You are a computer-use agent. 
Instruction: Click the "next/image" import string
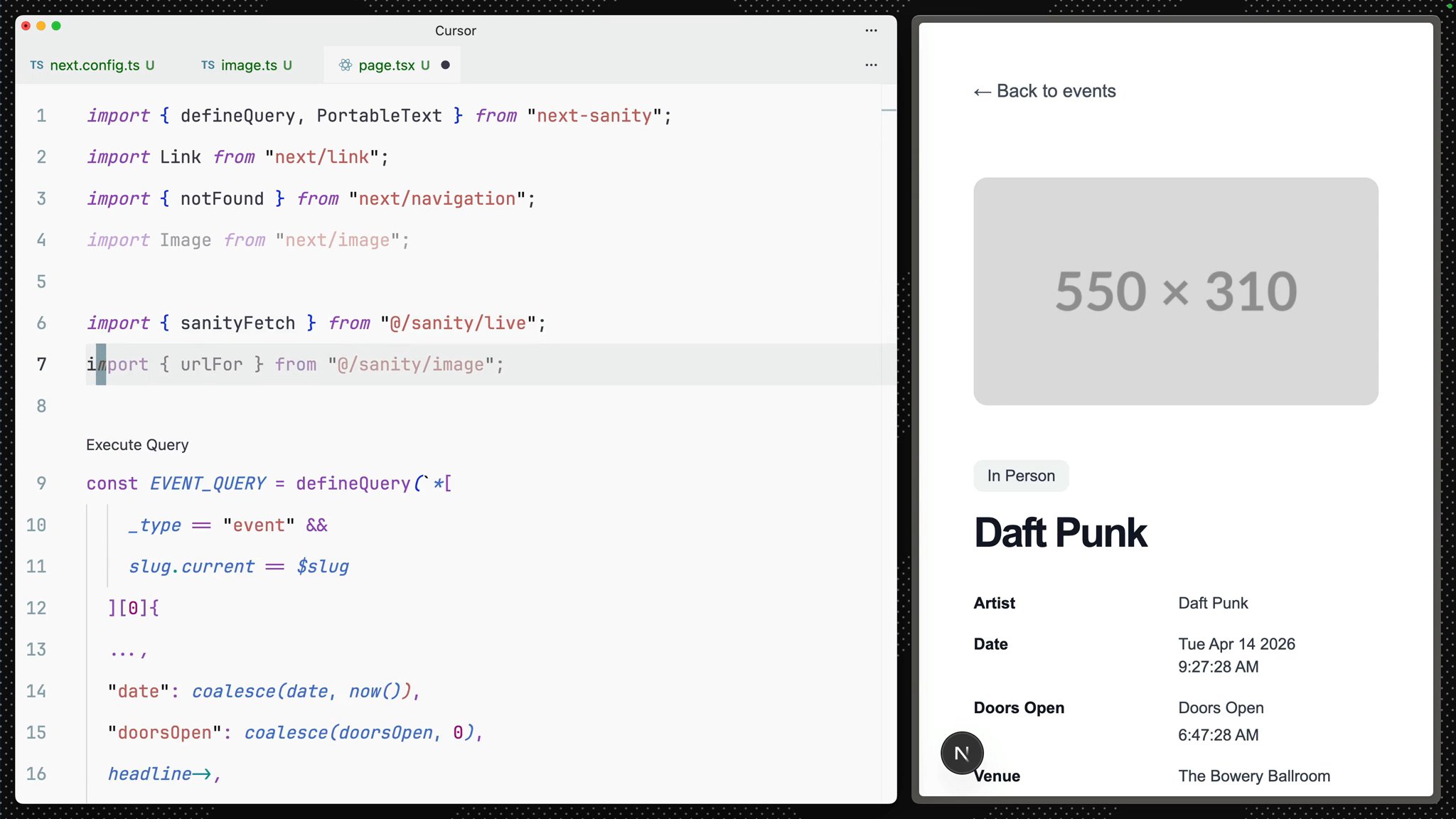[x=338, y=240]
